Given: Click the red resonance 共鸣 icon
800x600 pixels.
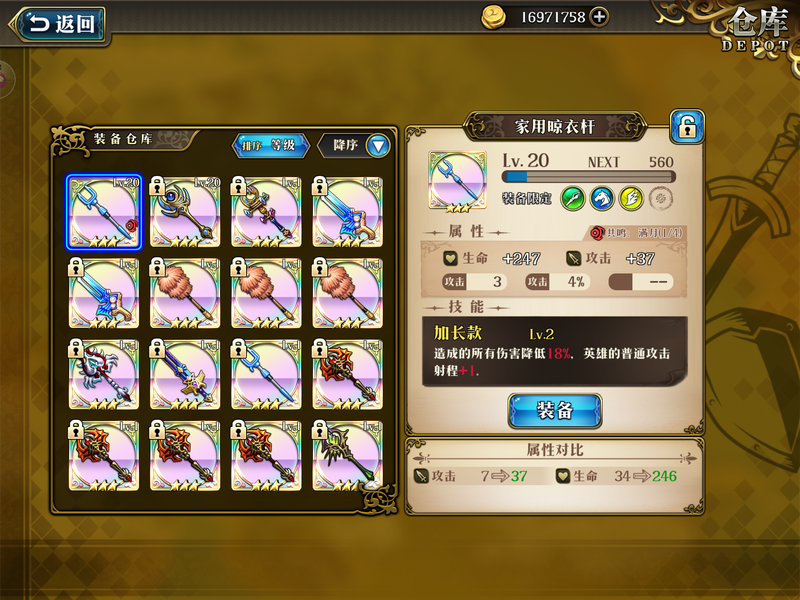Looking at the screenshot, I should (597, 233).
